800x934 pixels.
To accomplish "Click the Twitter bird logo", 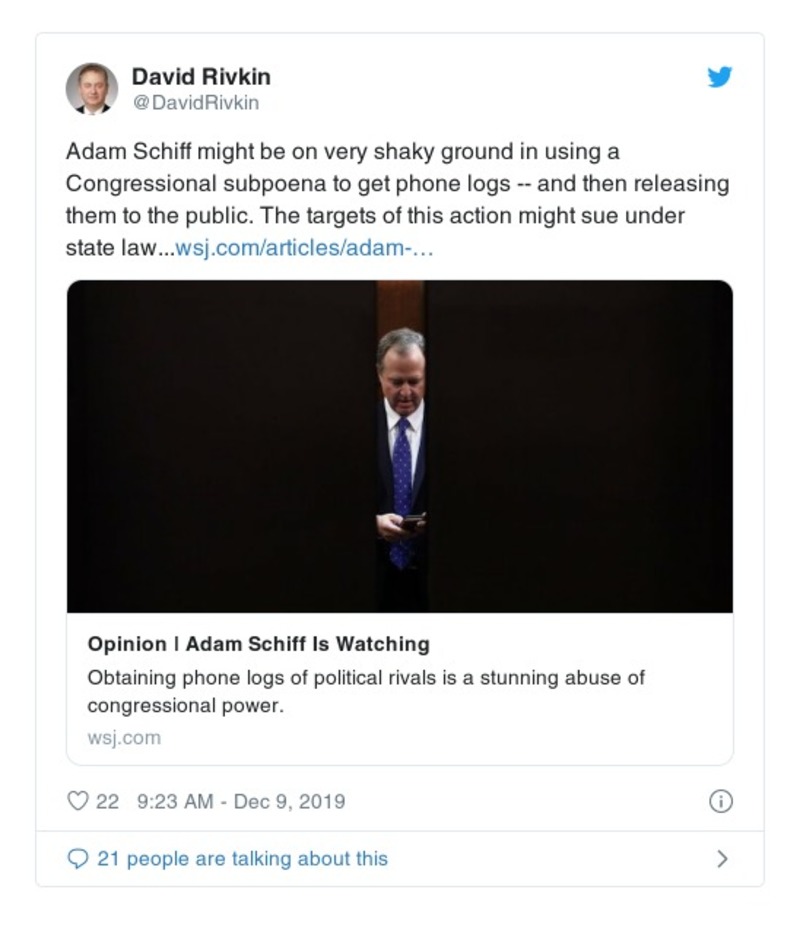I will [x=720, y=77].
